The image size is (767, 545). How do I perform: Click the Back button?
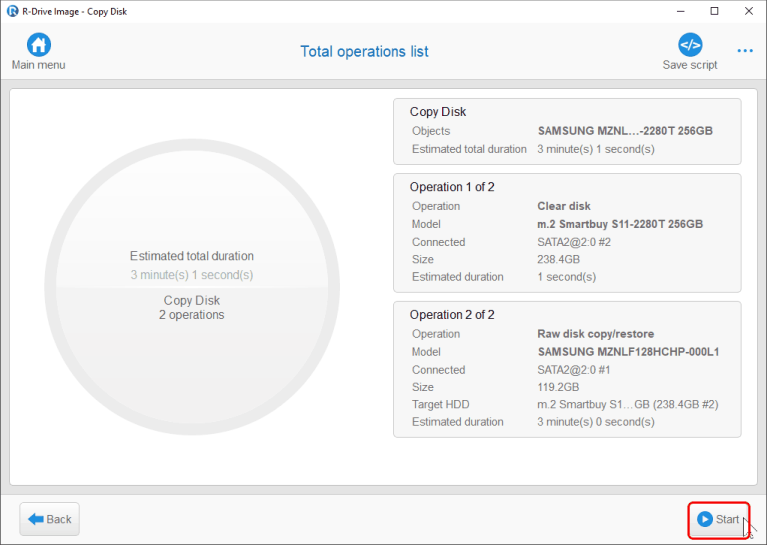point(49,519)
